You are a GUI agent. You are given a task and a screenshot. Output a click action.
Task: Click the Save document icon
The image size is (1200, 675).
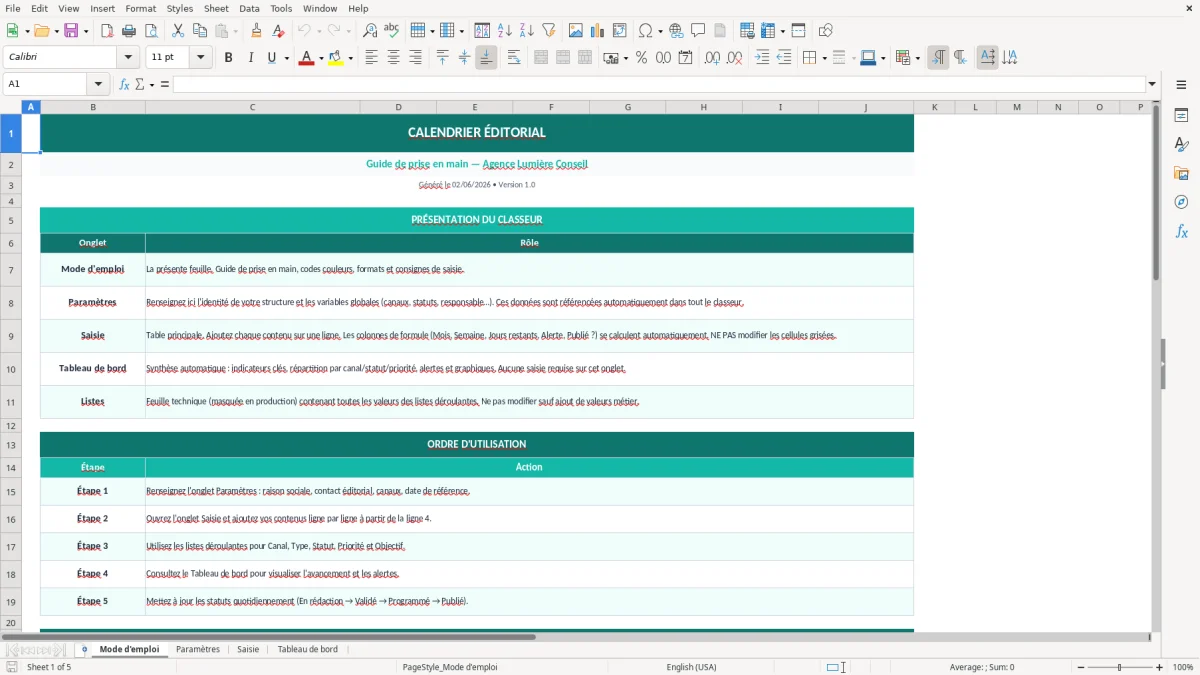pyautogui.click(x=71, y=31)
